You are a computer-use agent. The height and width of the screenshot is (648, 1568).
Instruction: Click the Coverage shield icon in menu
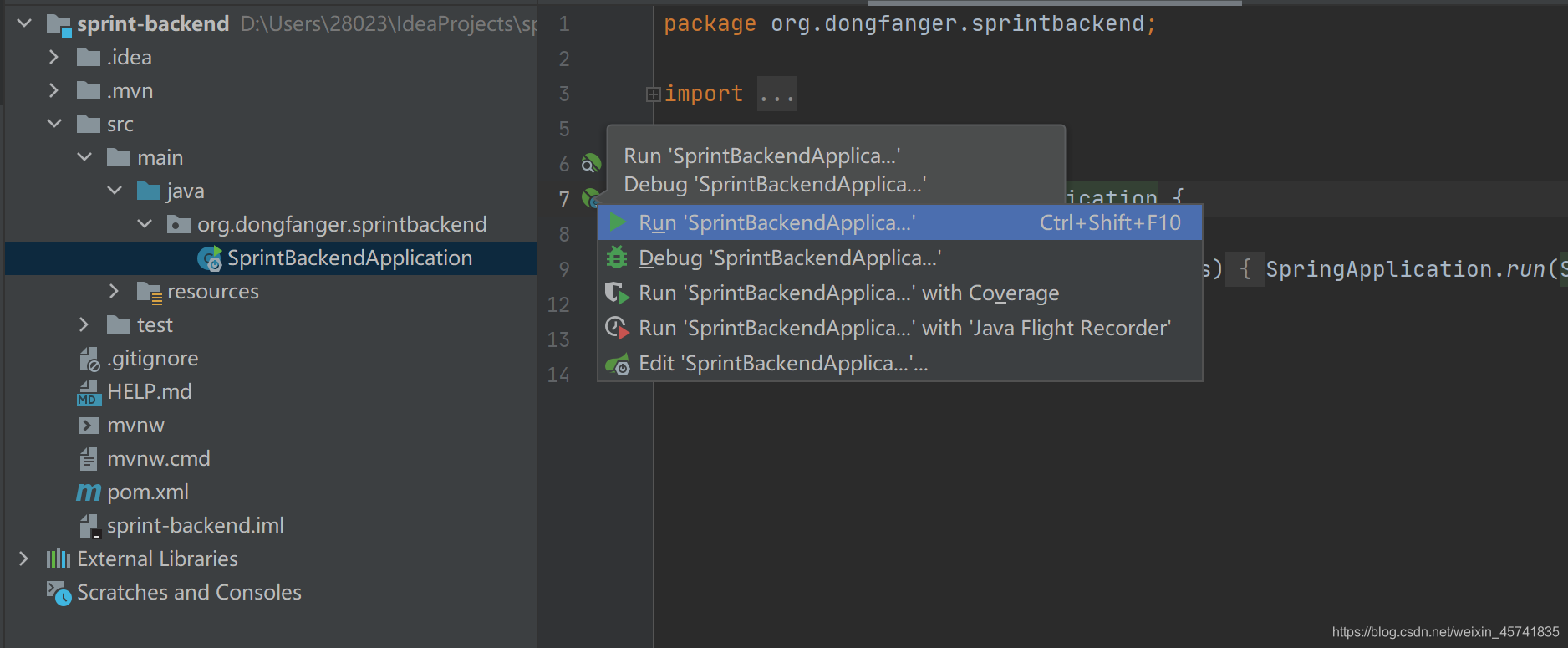tap(617, 293)
